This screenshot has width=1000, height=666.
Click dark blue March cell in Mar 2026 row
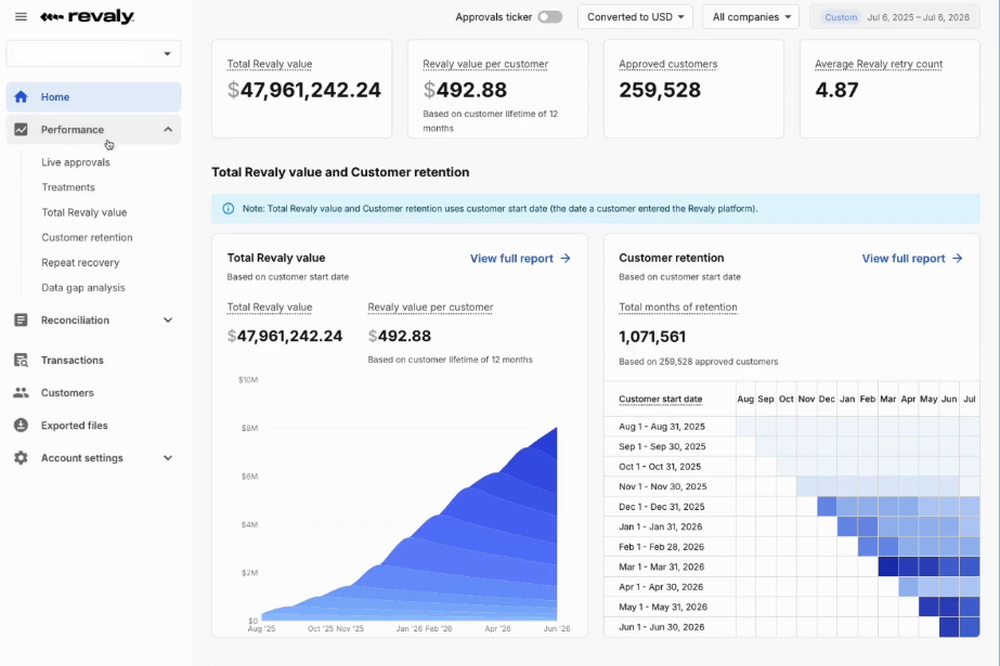tap(888, 567)
